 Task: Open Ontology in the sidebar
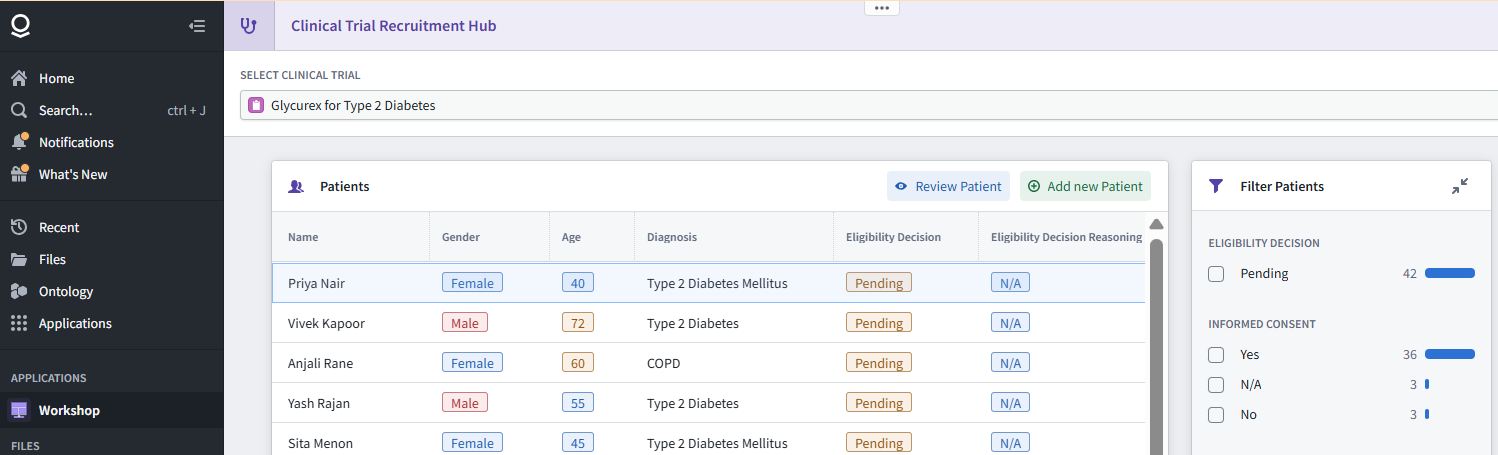[112, 291]
